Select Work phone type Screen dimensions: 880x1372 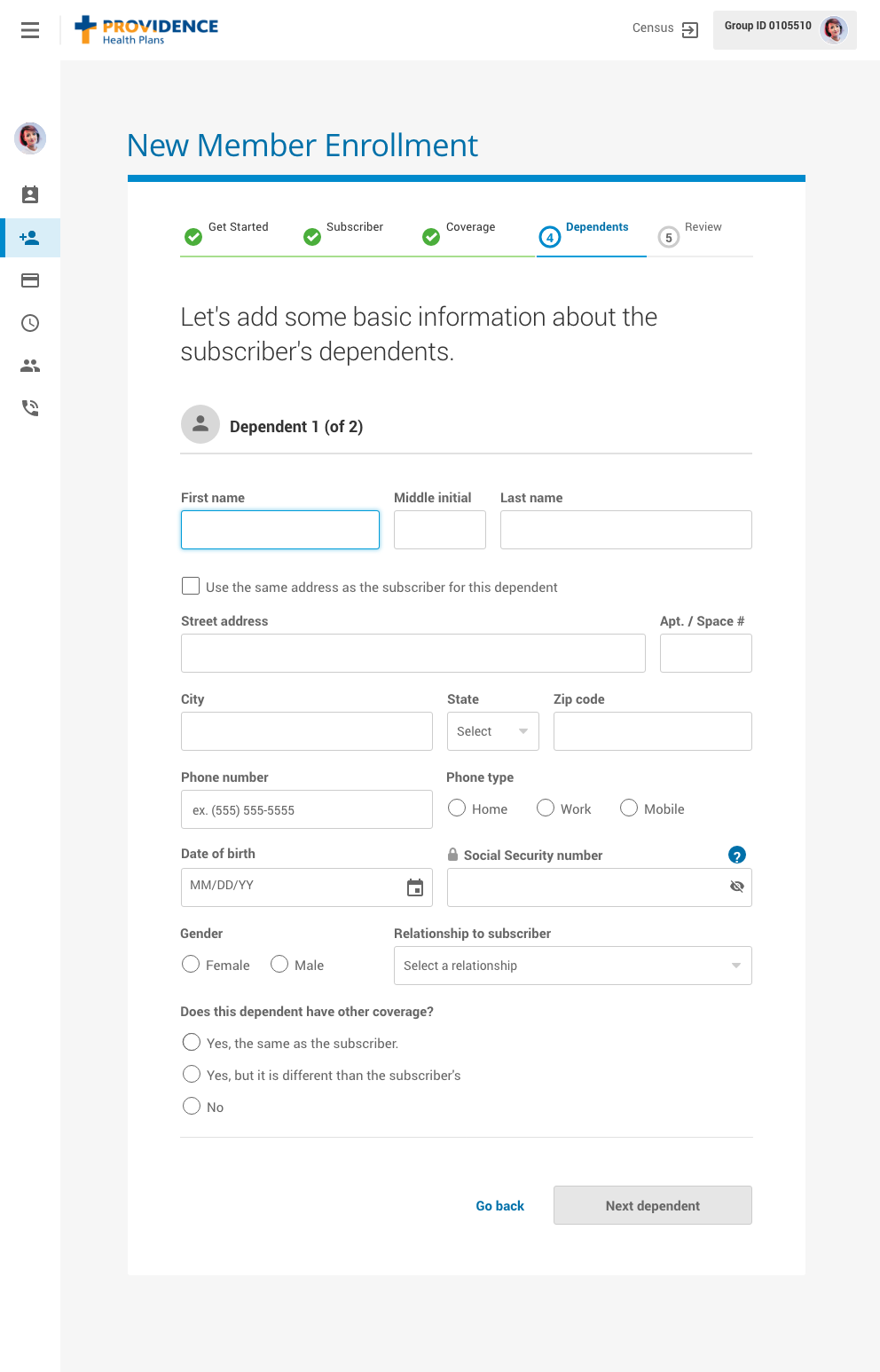[x=546, y=808]
